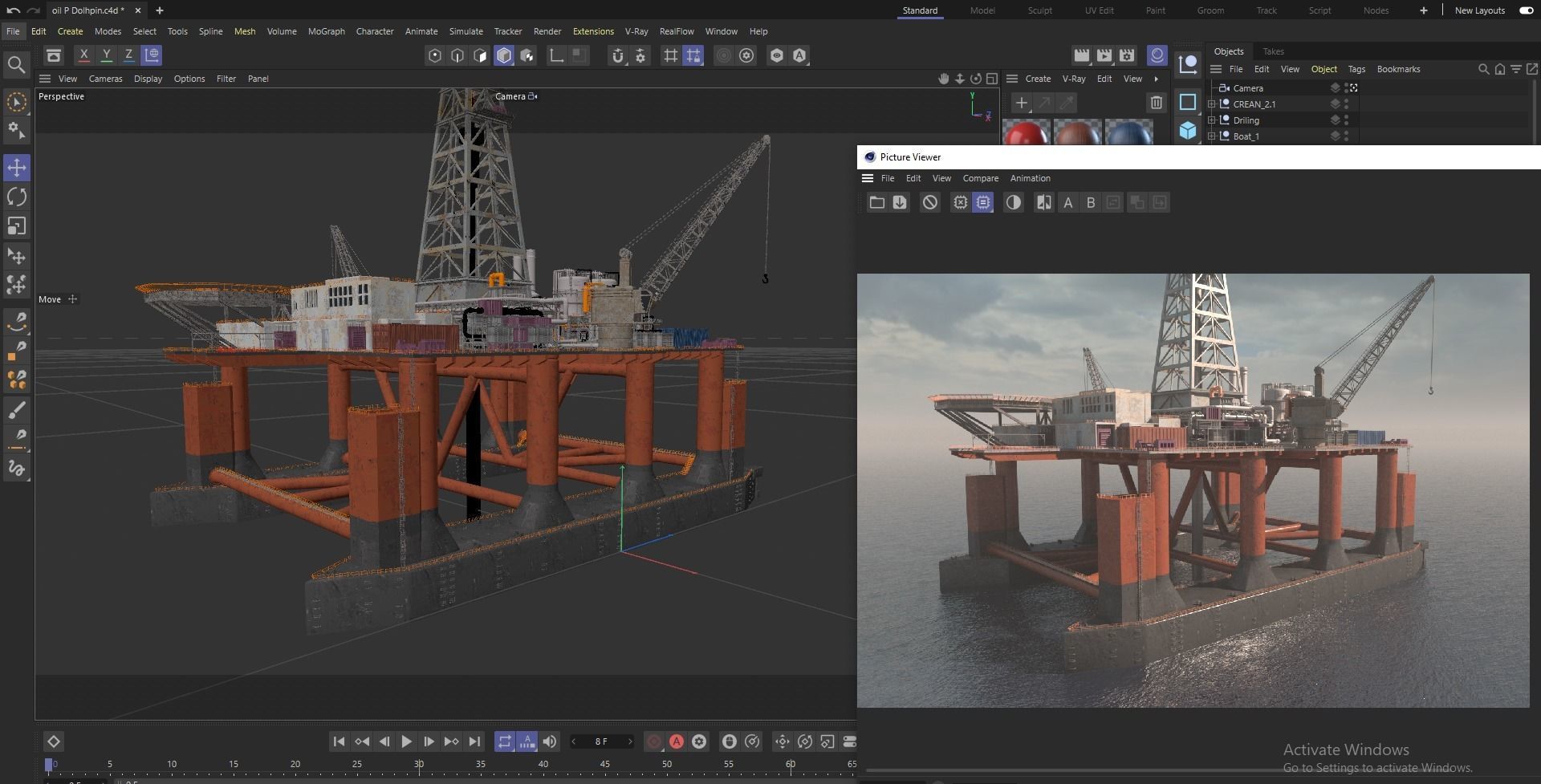Toggle timeline loop playback button
This screenshot has width=1541, height=784.
504,741
